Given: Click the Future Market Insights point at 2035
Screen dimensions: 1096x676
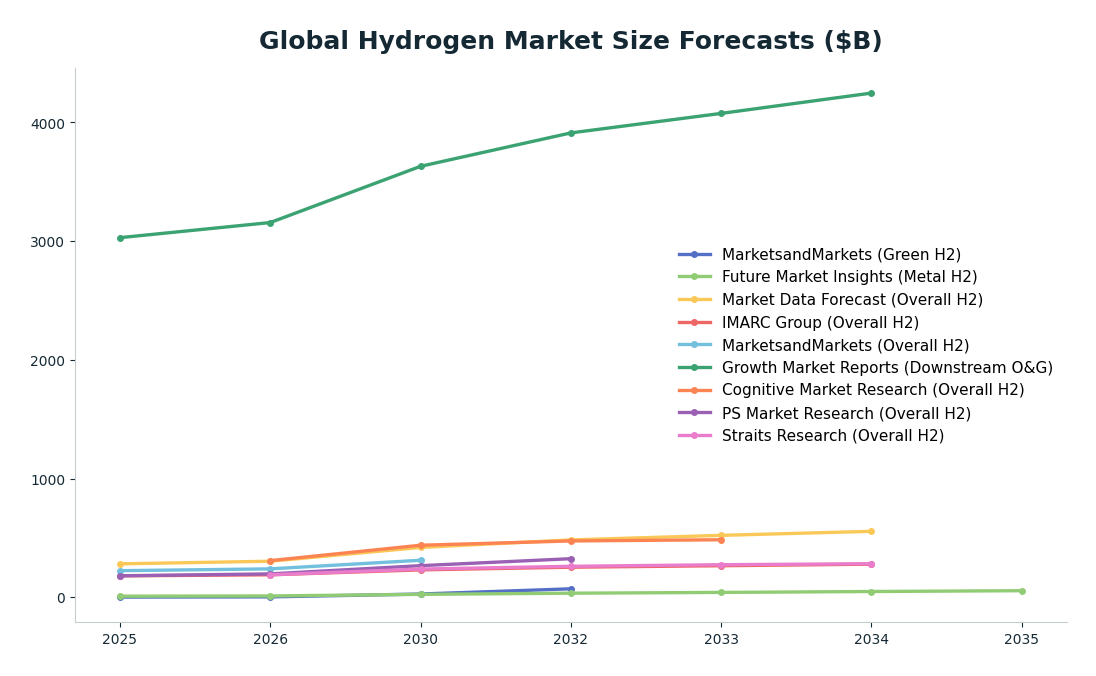Looking at the screenshot, I should coord(1022,591).
